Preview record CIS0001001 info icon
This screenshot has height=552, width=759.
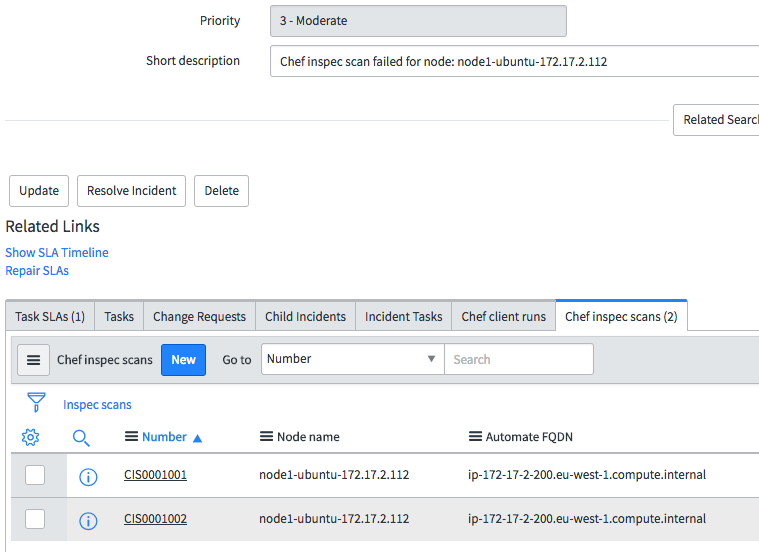pyautogui.click(x=88, y=477)
